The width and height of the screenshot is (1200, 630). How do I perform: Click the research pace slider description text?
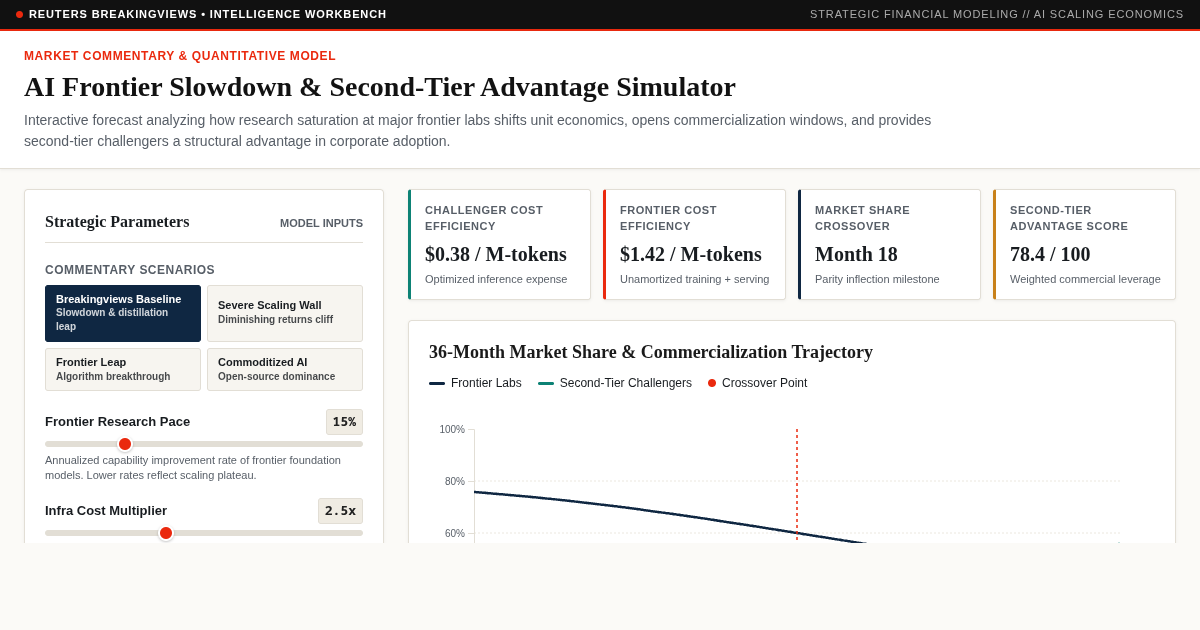(x=193, y=468)
